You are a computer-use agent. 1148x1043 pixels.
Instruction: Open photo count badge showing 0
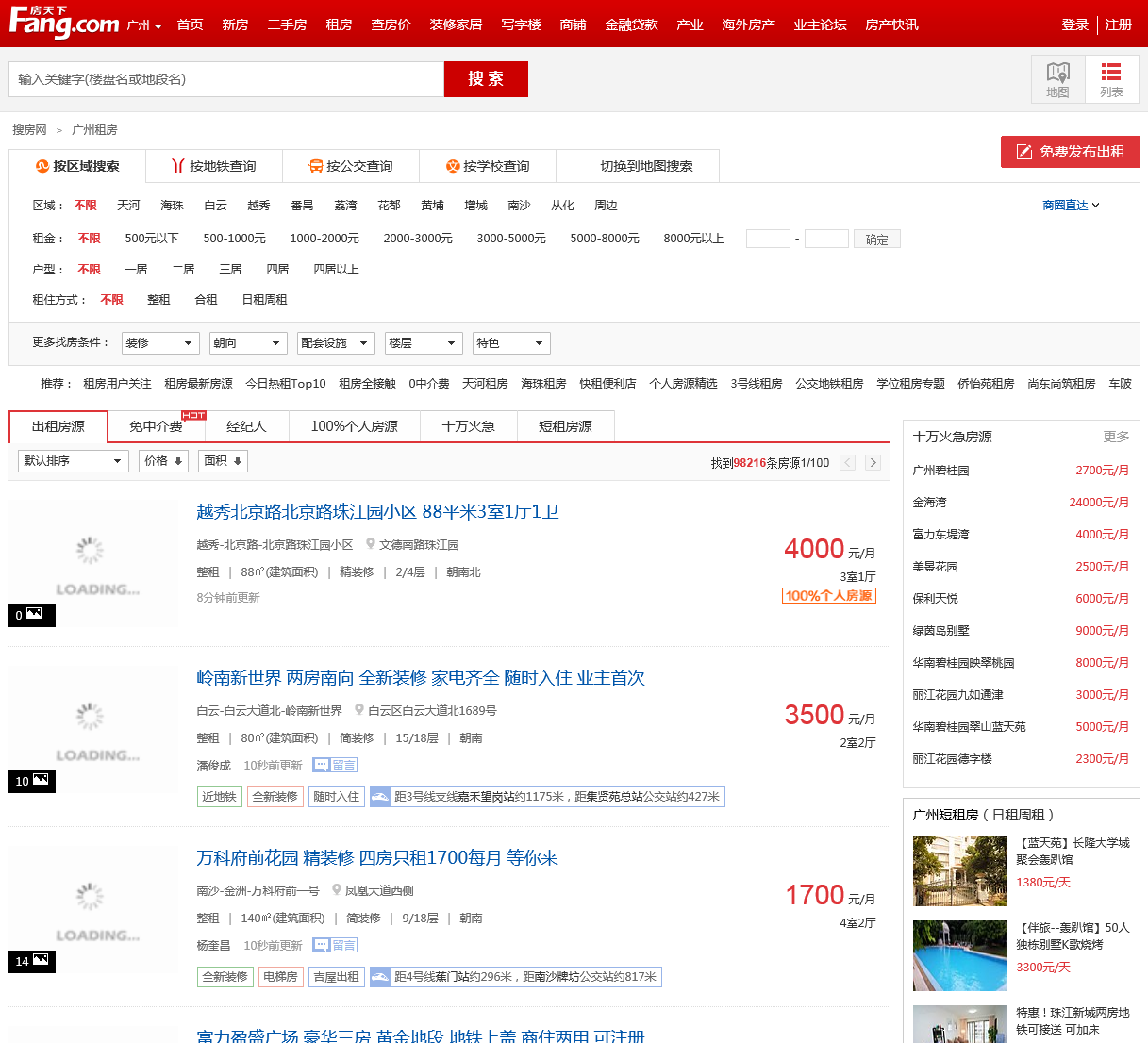[32, 615]
